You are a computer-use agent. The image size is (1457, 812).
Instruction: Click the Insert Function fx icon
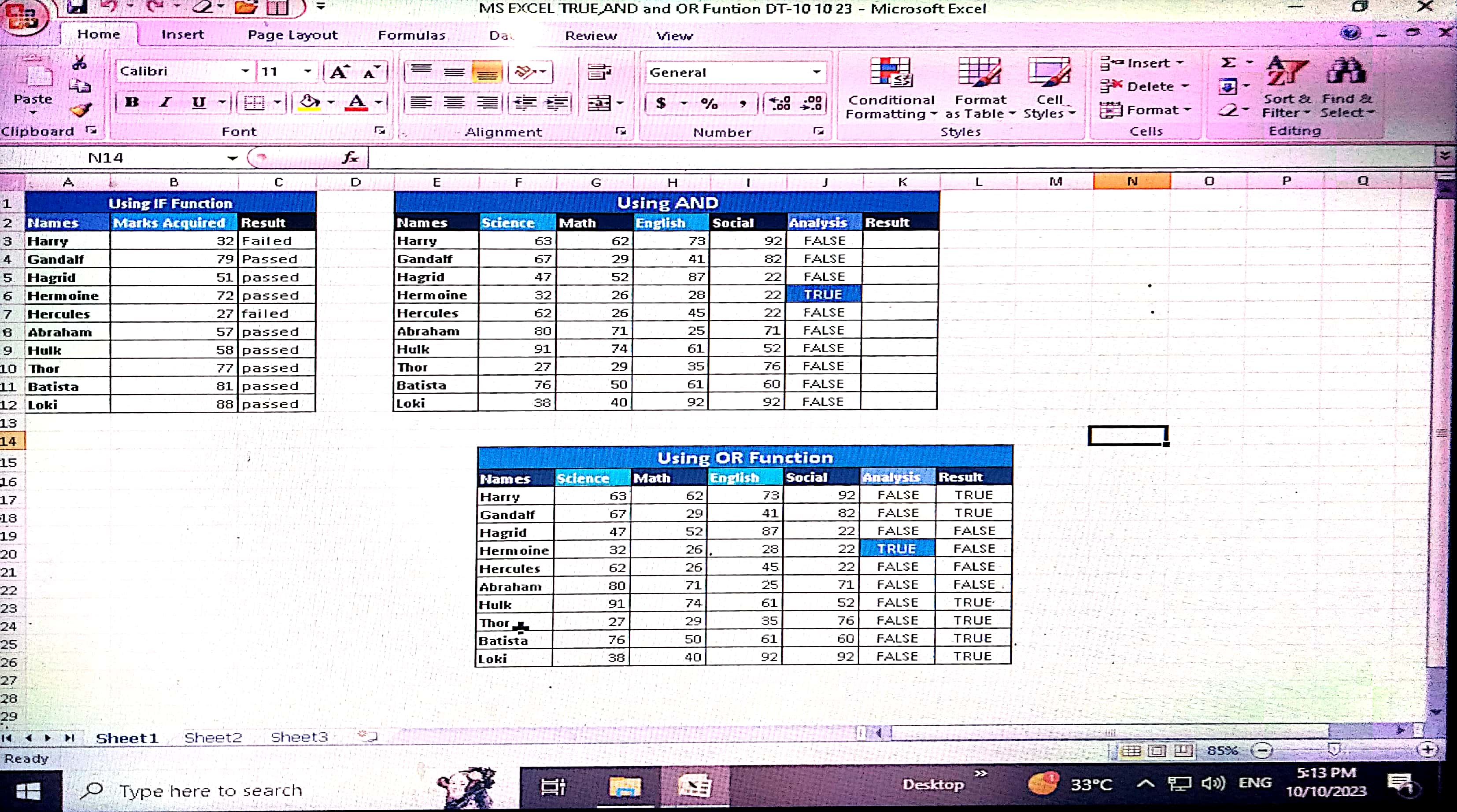click(350, 158)
